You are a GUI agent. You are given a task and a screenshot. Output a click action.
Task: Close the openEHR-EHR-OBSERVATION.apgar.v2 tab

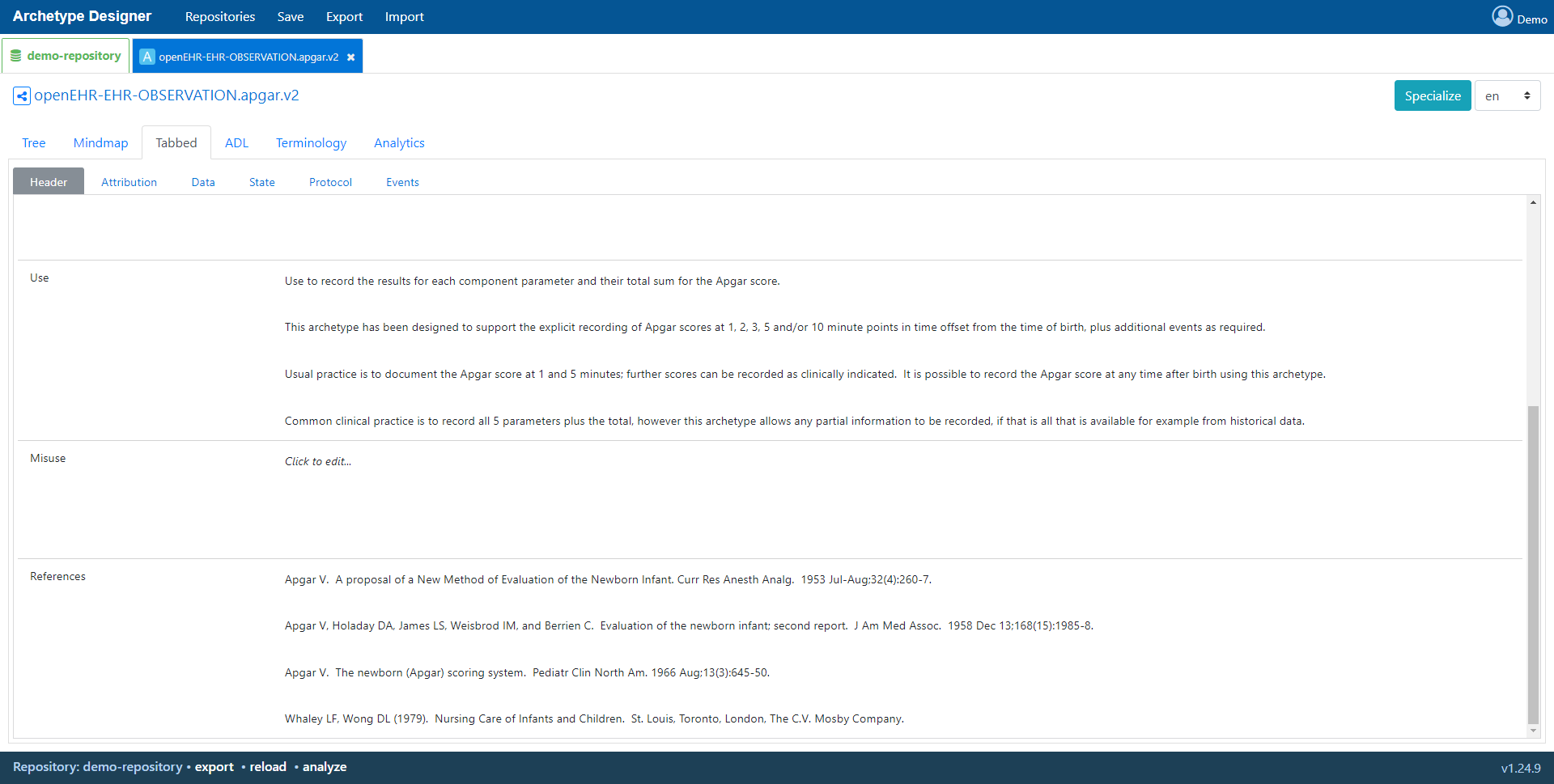(350, 57)
